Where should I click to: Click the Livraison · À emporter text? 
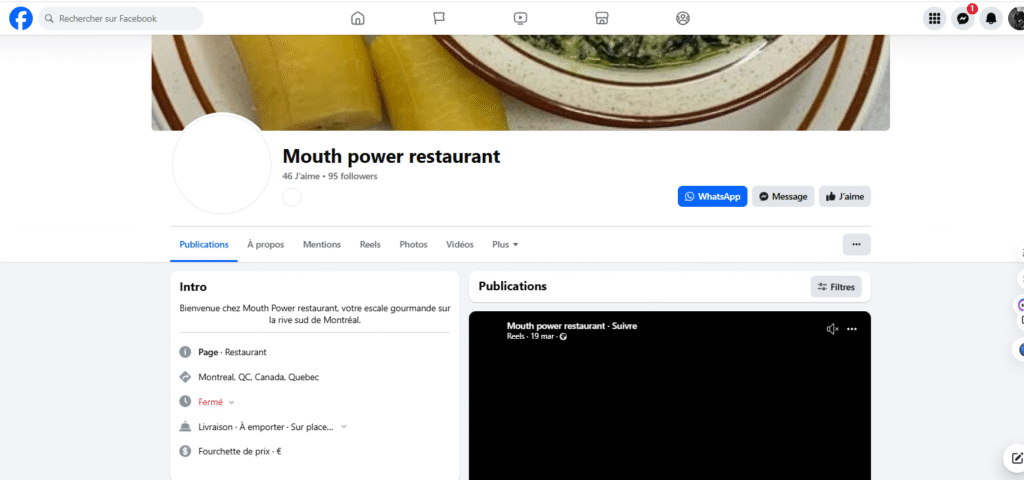[266, 426]
